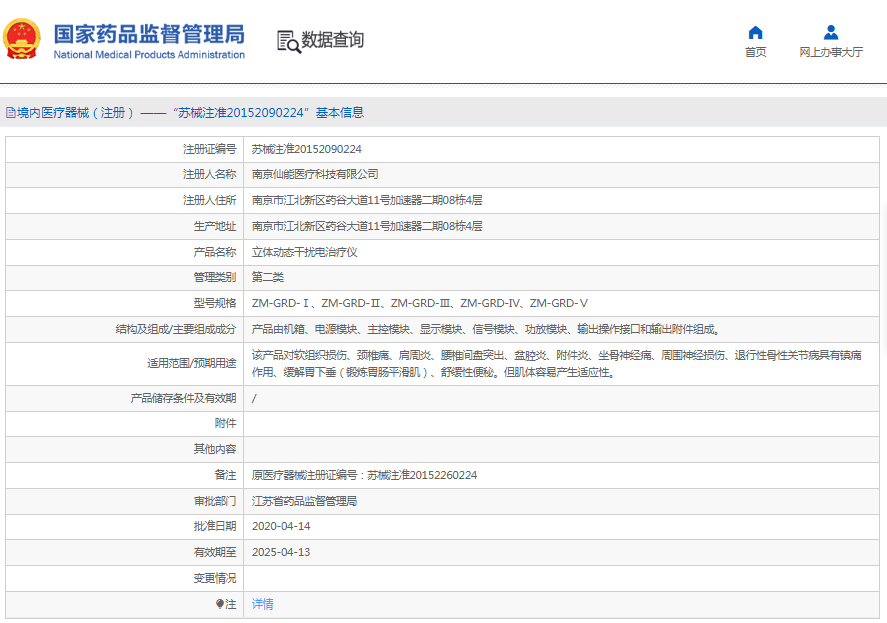Click the national emblem logo
Screen dimensions: 887x623
tap(21, 39)
